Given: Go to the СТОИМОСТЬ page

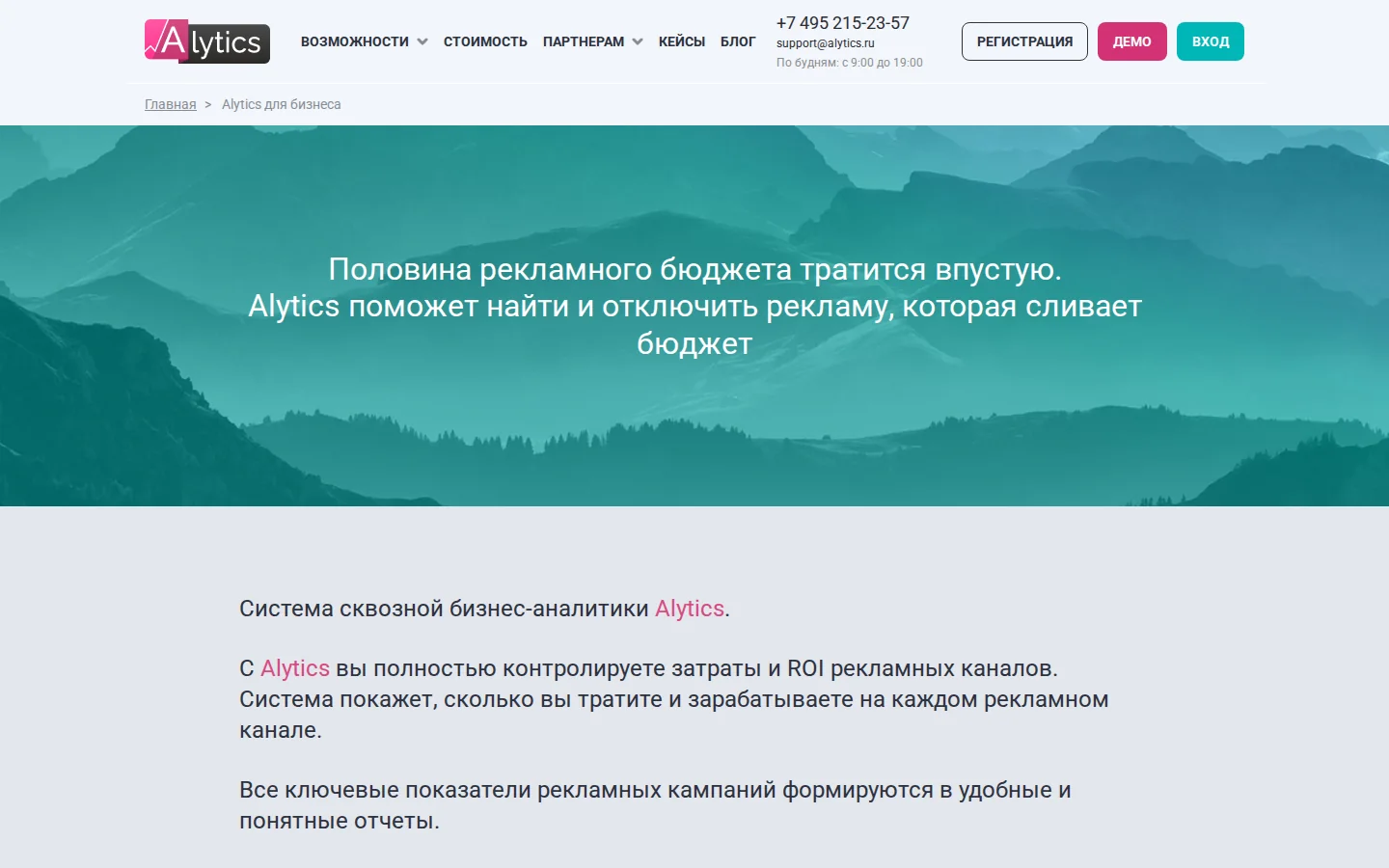Looking at the screenshot, I should [x=485, y=41].
